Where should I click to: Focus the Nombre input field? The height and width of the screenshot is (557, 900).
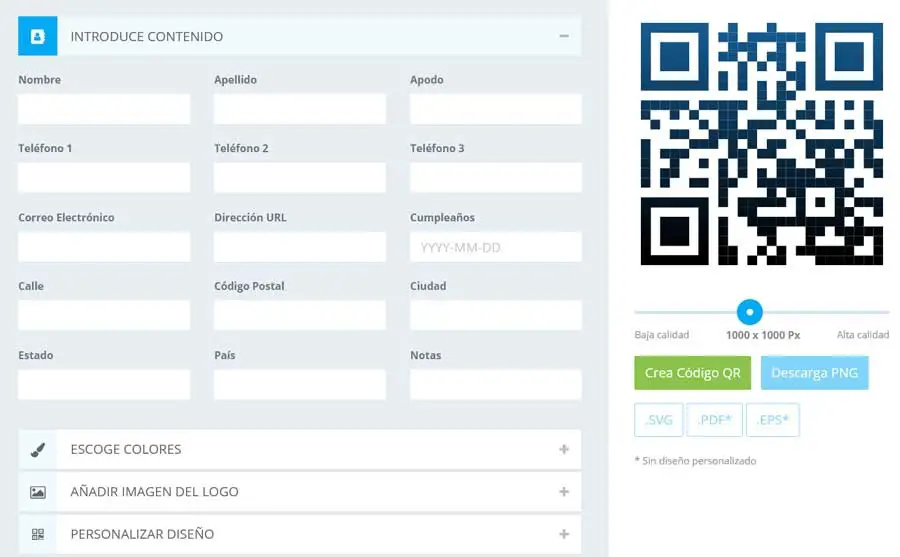[x=104, y=110]
